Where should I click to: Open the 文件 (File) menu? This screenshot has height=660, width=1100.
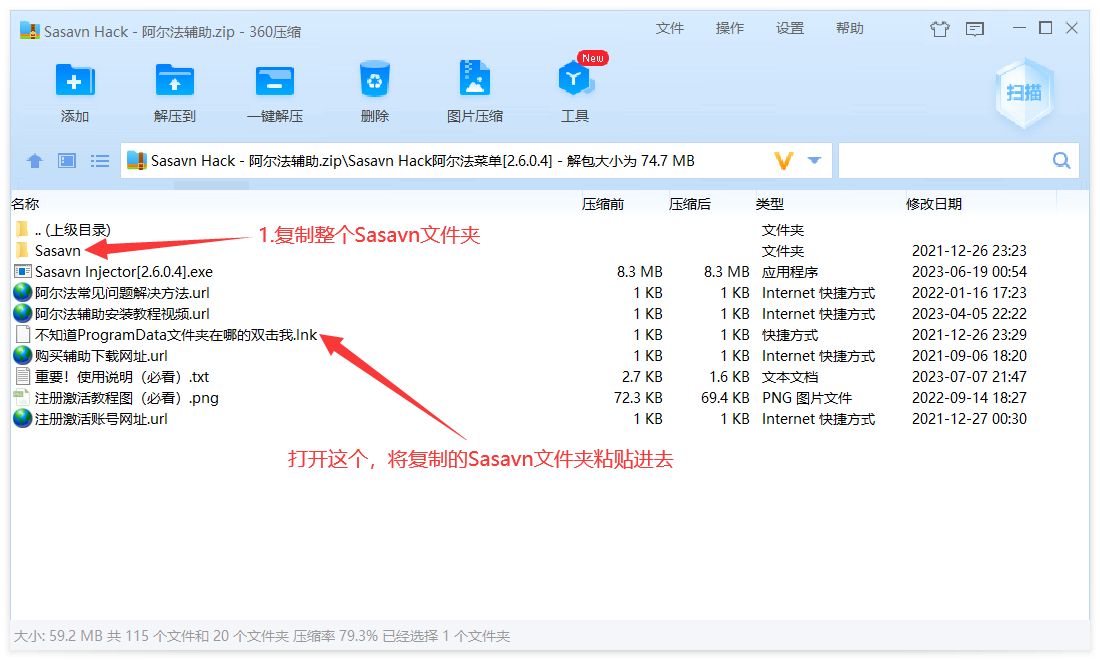coord(669,28)
